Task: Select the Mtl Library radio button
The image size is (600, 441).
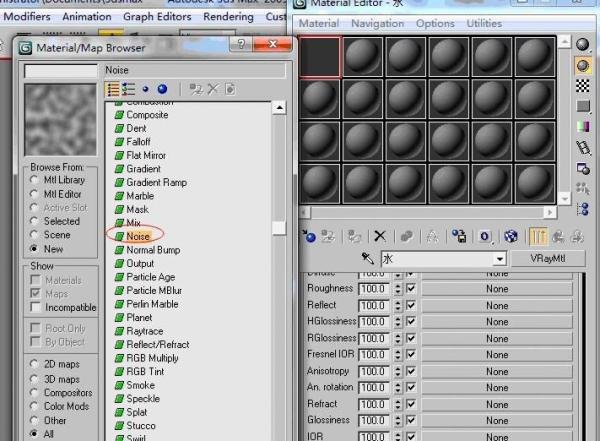Action: point(34,181)
